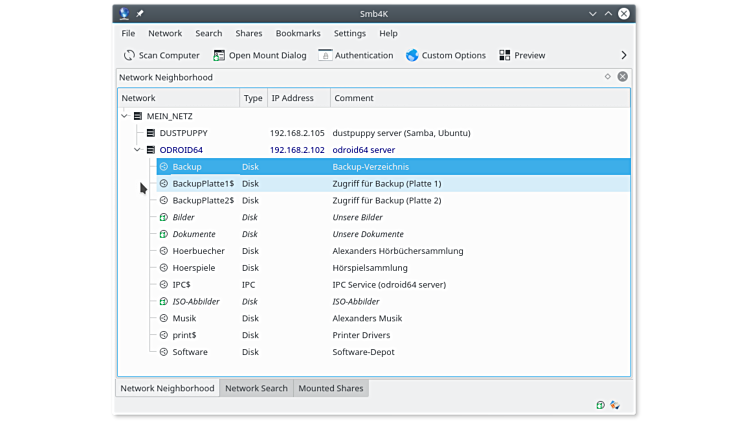This screenshot has height=423, width=752.
Task: Collapse the ODROID64 server node
Action: (138, 150)
